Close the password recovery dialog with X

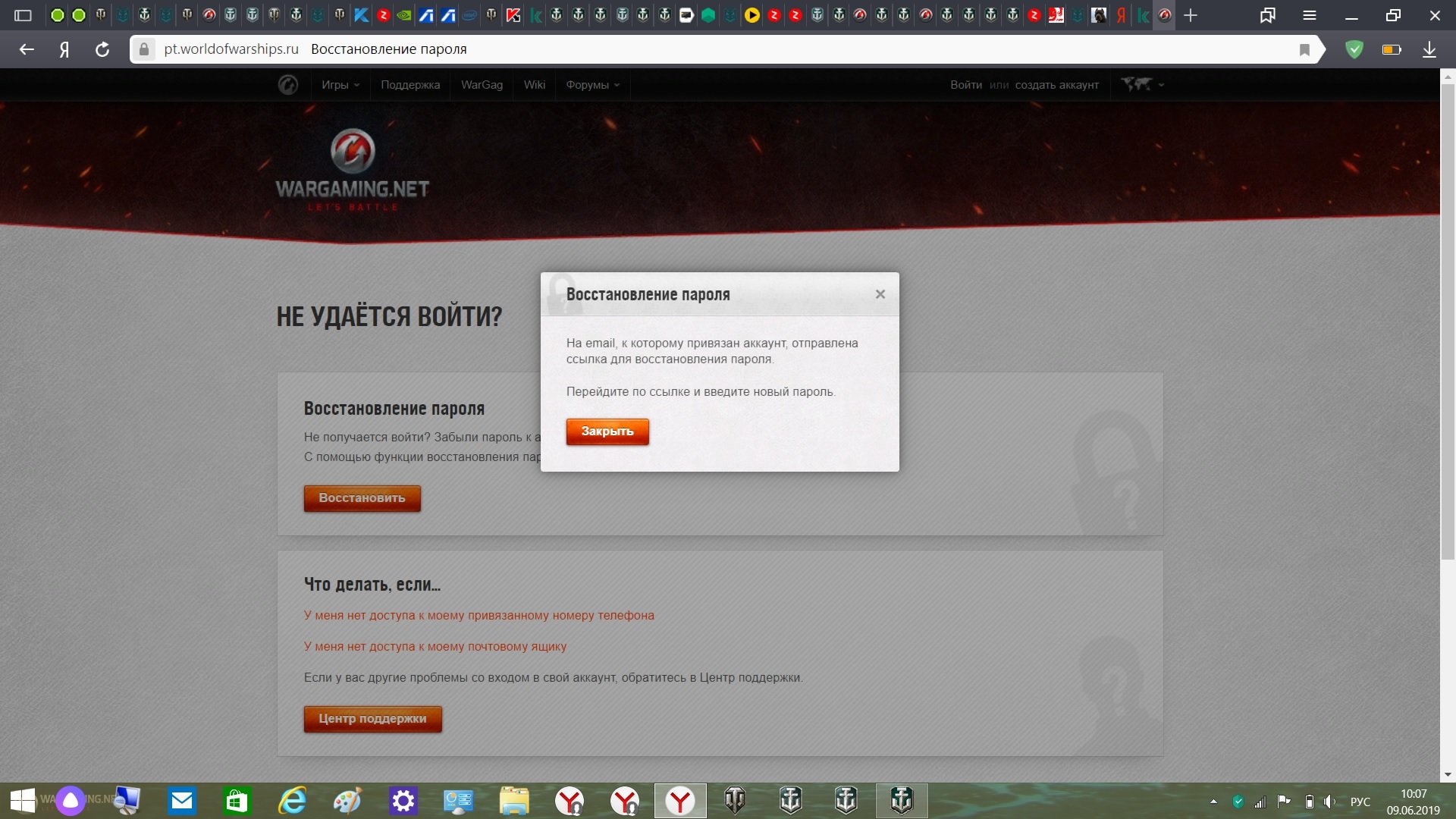pos(880,294)
